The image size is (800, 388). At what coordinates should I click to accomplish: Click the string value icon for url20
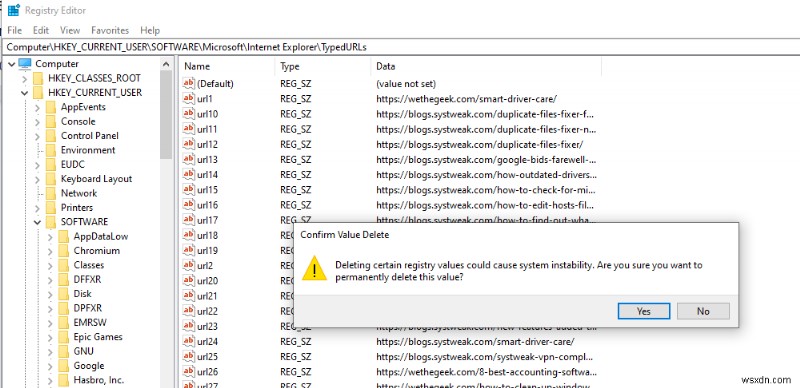[189, 280]
